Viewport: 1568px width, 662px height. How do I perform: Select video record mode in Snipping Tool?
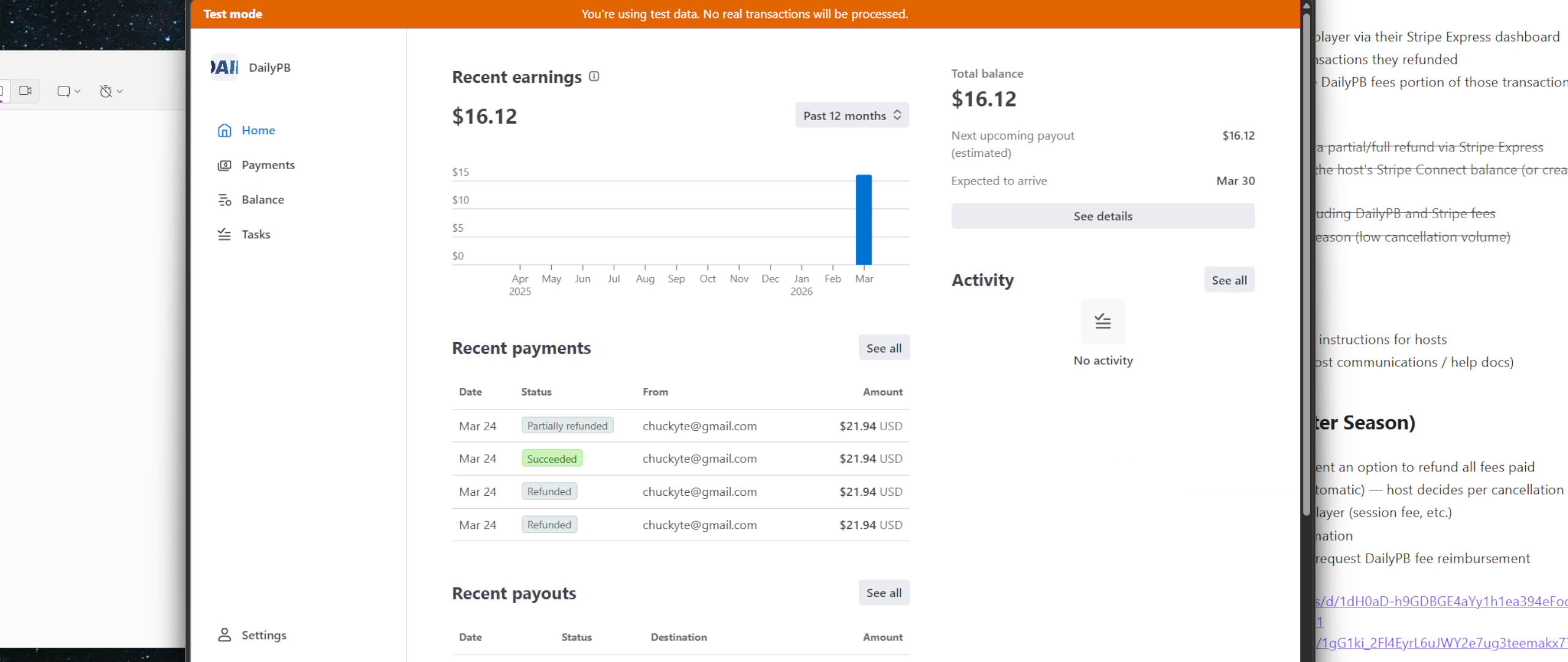[x=25, y=91]
